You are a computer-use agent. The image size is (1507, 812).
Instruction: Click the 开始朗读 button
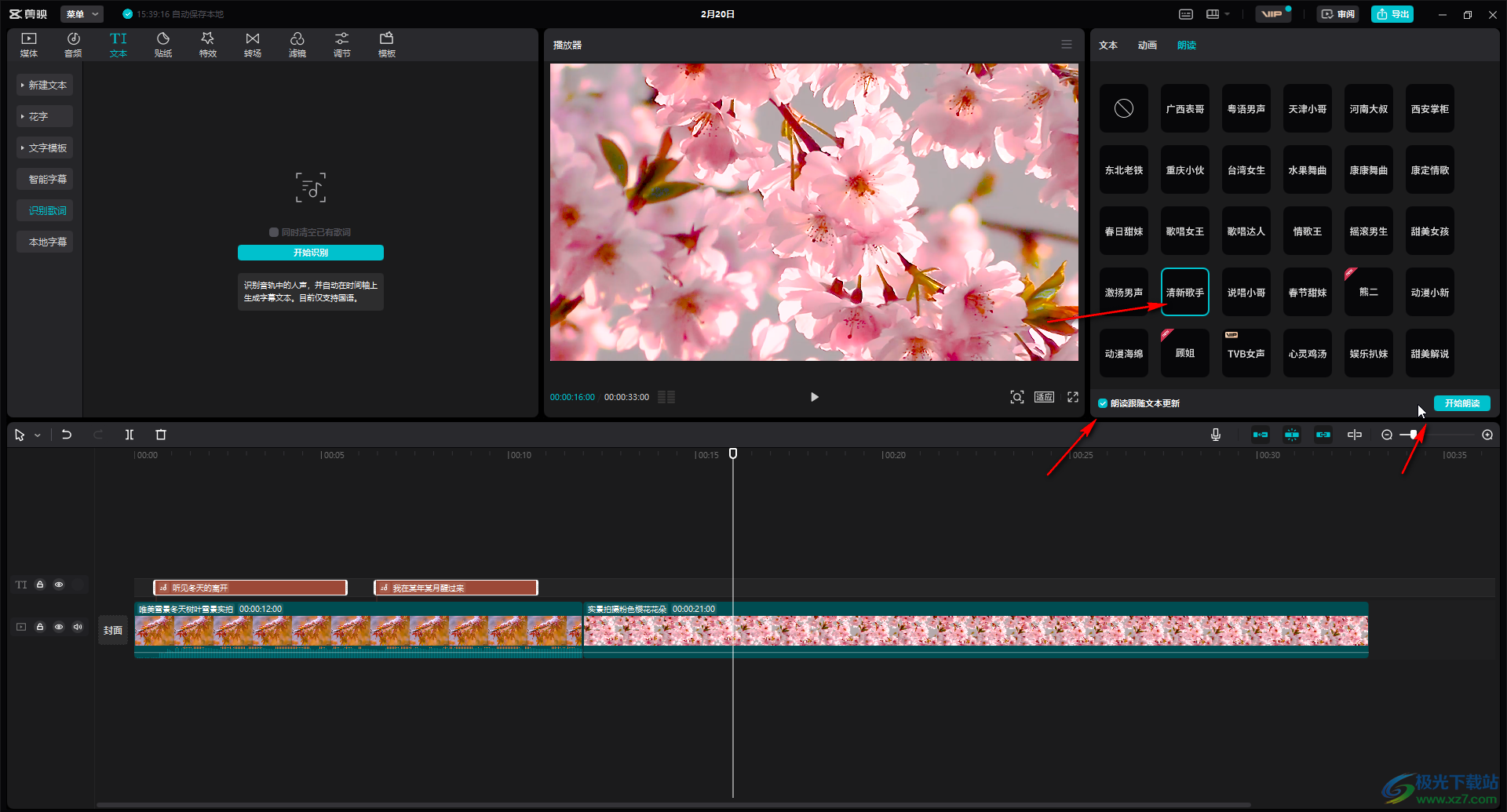tap(1462, 403)
